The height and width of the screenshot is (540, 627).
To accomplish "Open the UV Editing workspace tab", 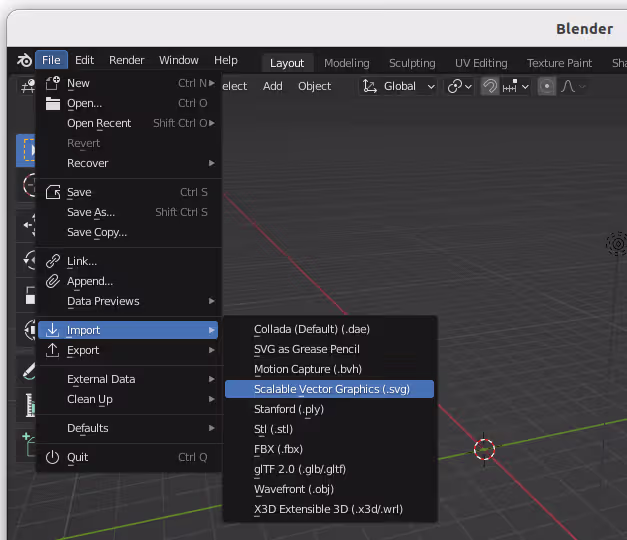I will coord(481,63).
